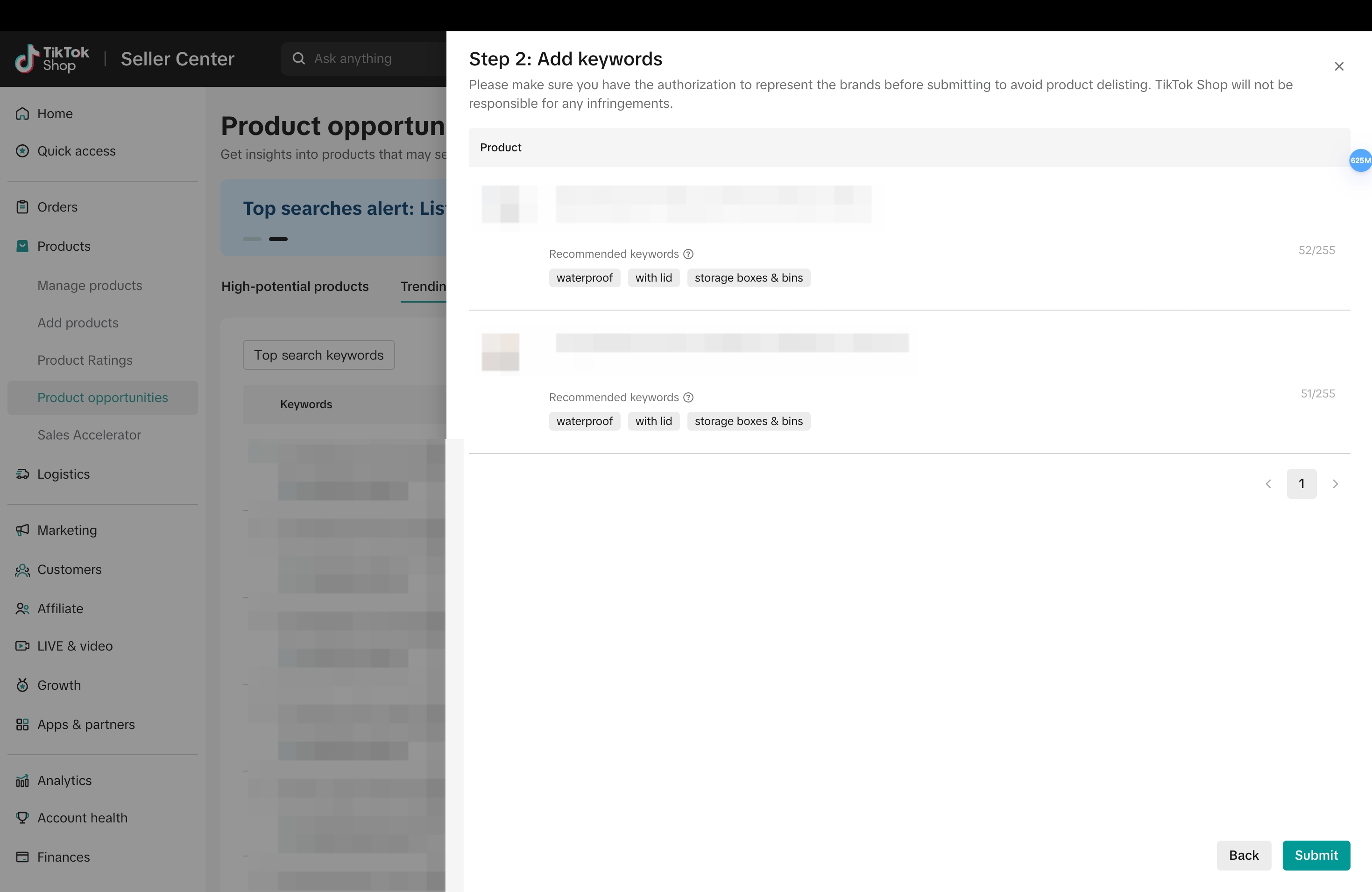Close the Add keywords panel

click(1339, 66)
